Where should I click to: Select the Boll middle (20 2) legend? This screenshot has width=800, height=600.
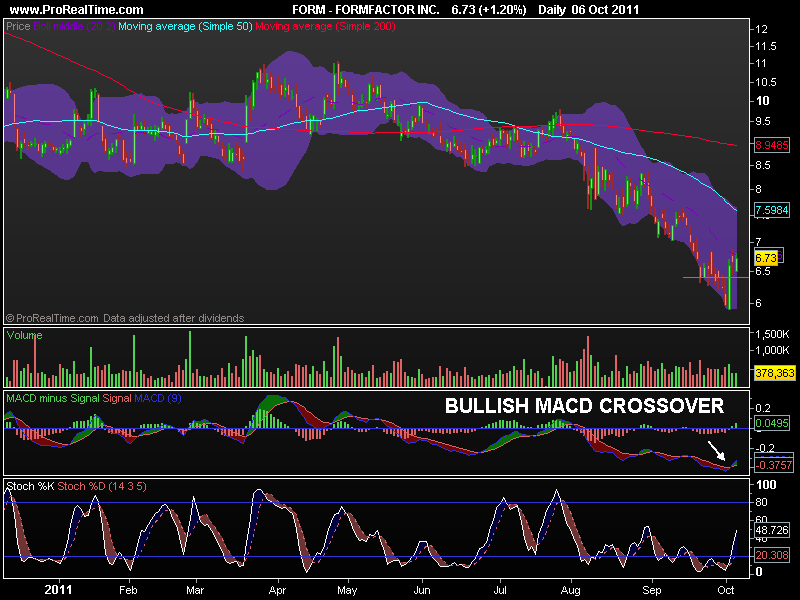click(74, 26)
